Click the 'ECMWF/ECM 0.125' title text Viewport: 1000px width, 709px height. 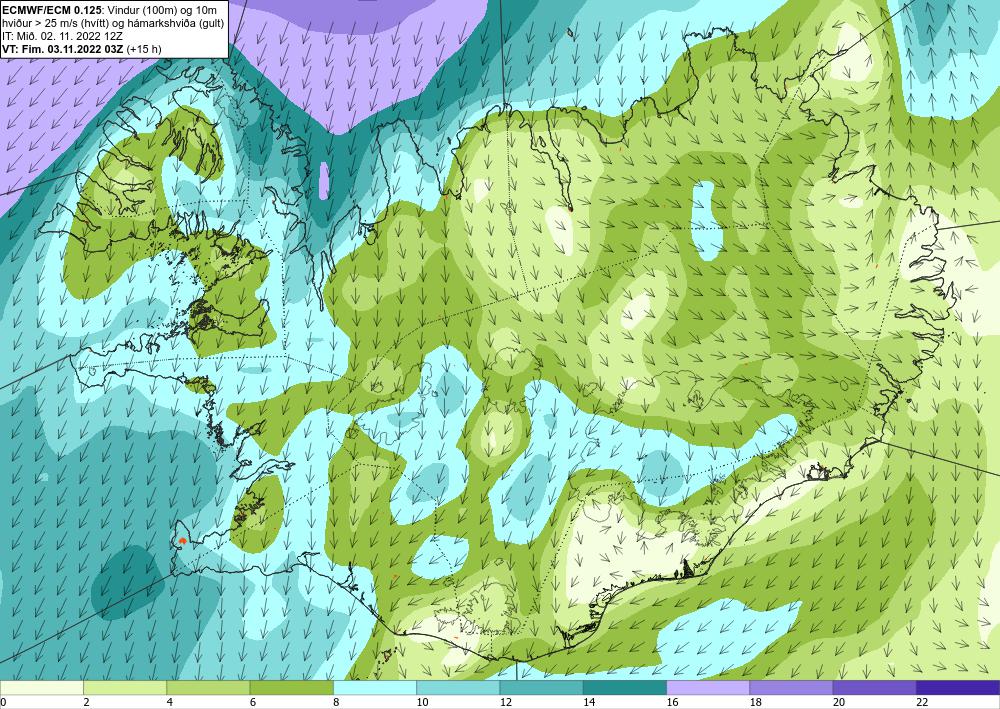(50, 10)
